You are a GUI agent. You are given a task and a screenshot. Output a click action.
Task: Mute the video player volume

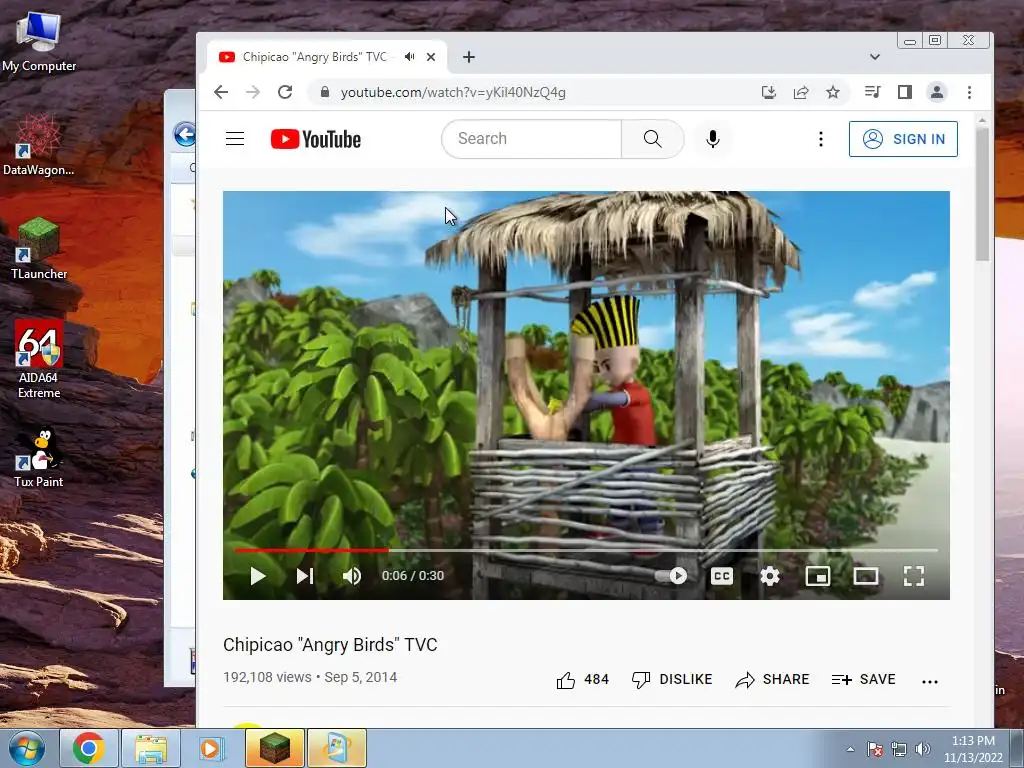[352, 575]
